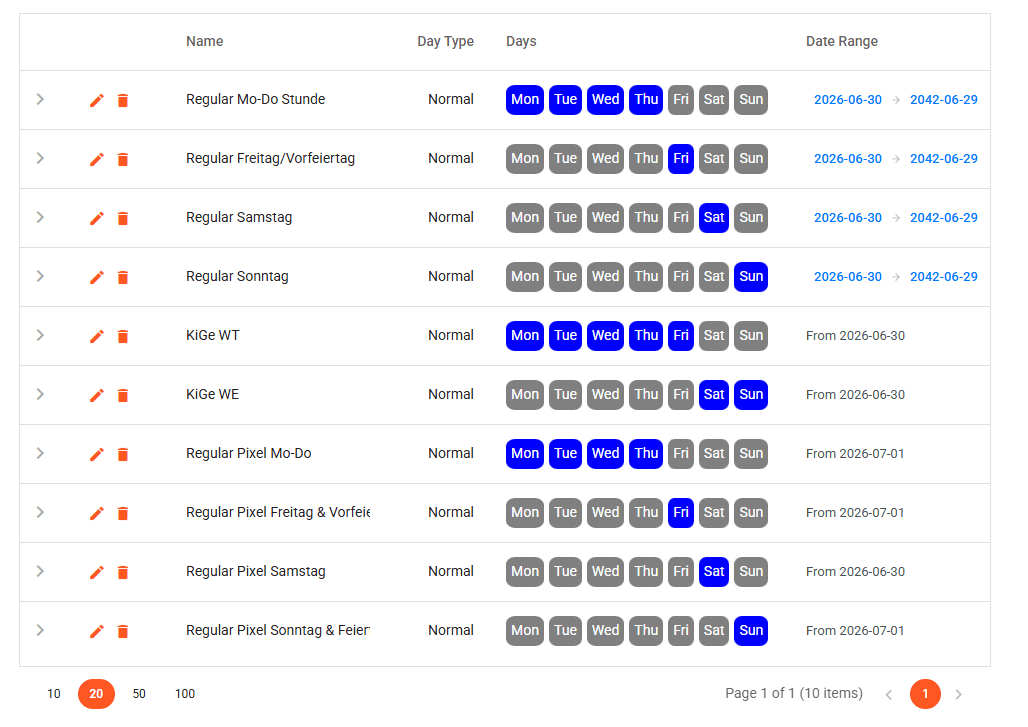
Task: Toggle Tue chip in Regular Pixel Samstag row
Action: [565, 572]
